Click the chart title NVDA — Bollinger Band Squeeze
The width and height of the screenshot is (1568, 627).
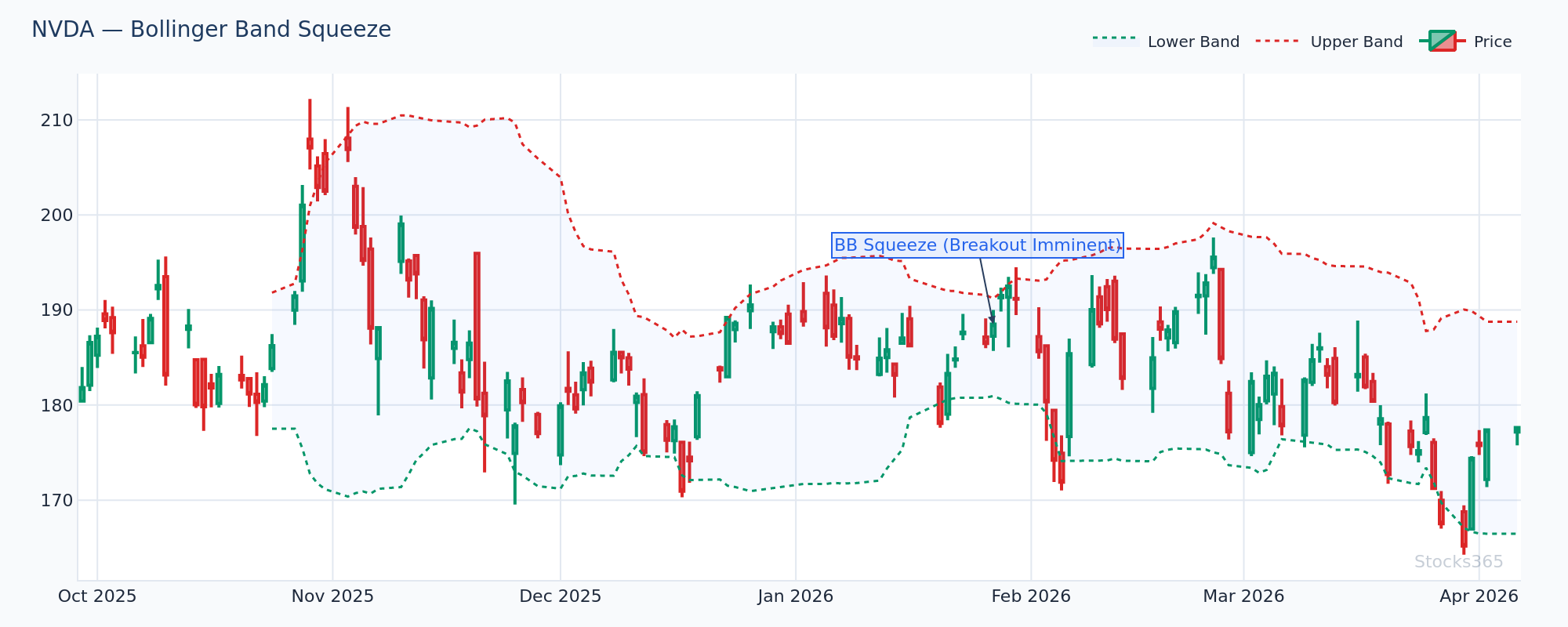pyautogui.click(x=211, y=30)
